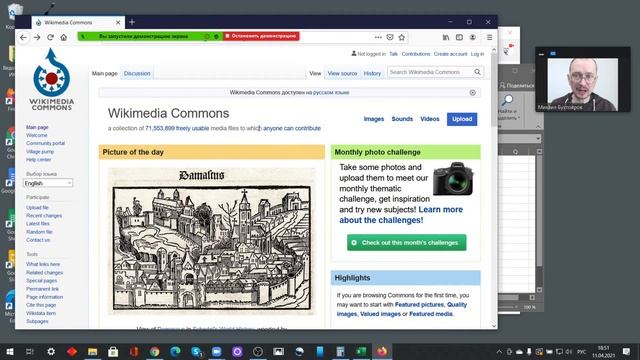
Task: Open the Create account link
Action: [450, 54]
